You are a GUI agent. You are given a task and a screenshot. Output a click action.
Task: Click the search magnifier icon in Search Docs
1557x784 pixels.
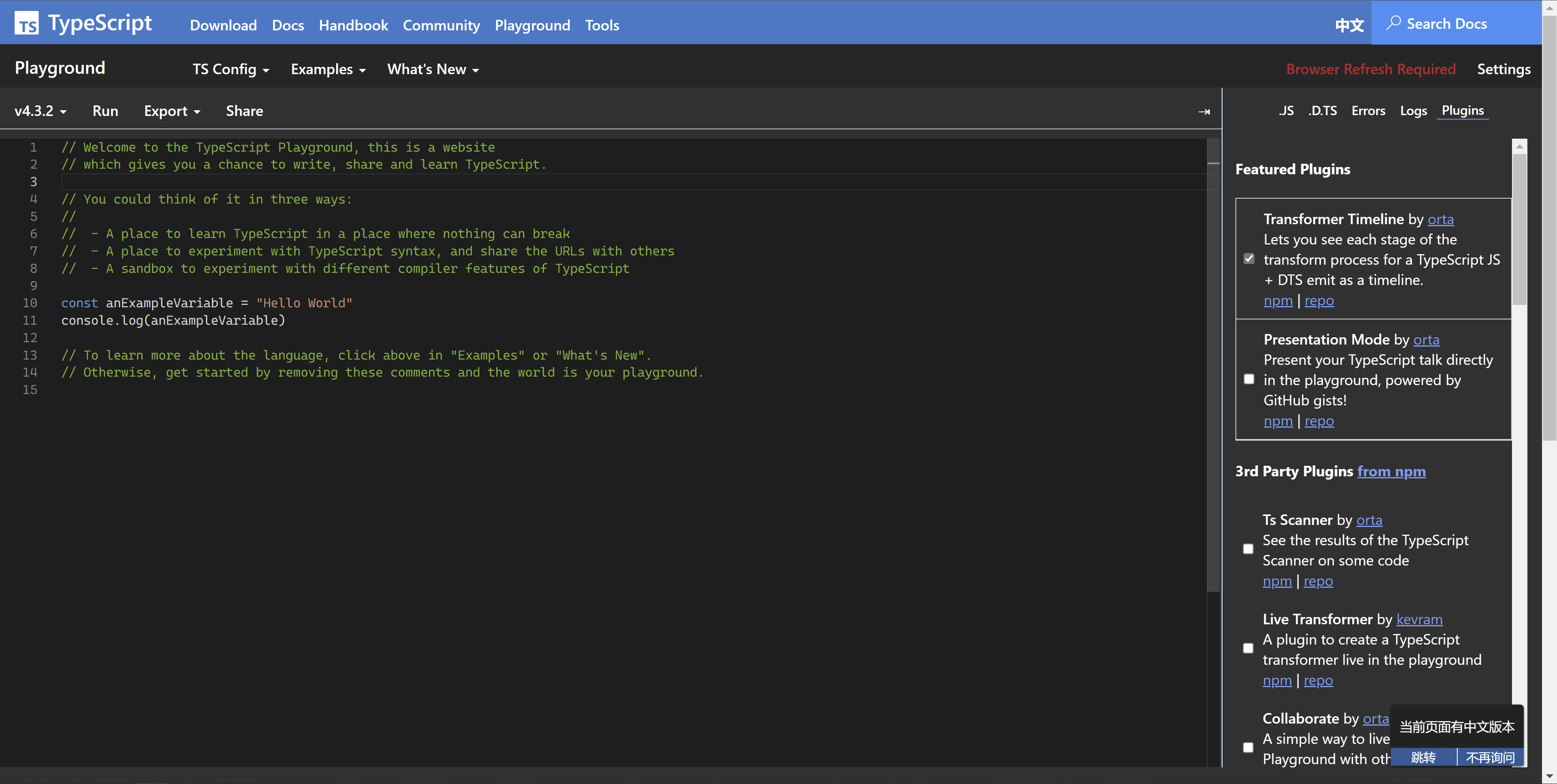point(1394,24)
